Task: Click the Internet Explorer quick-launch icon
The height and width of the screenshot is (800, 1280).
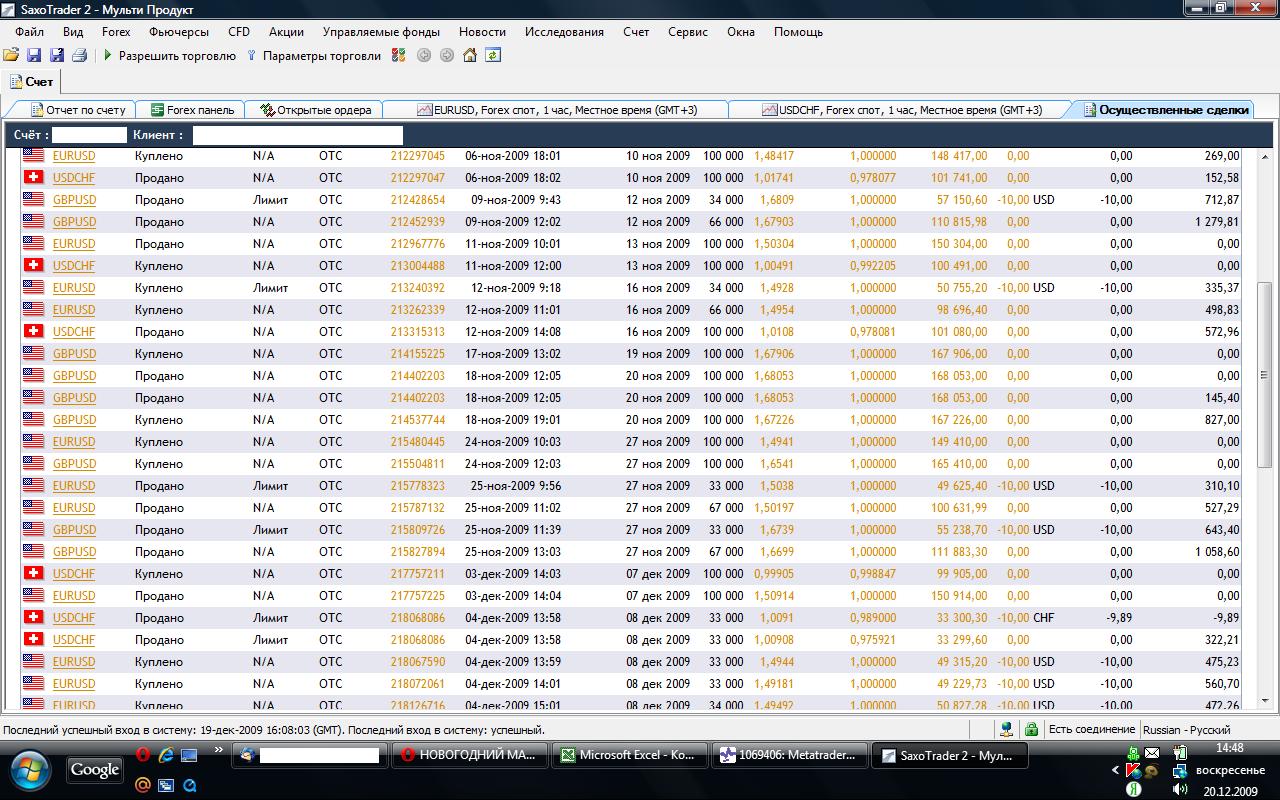Action: (x=165, y=754)
